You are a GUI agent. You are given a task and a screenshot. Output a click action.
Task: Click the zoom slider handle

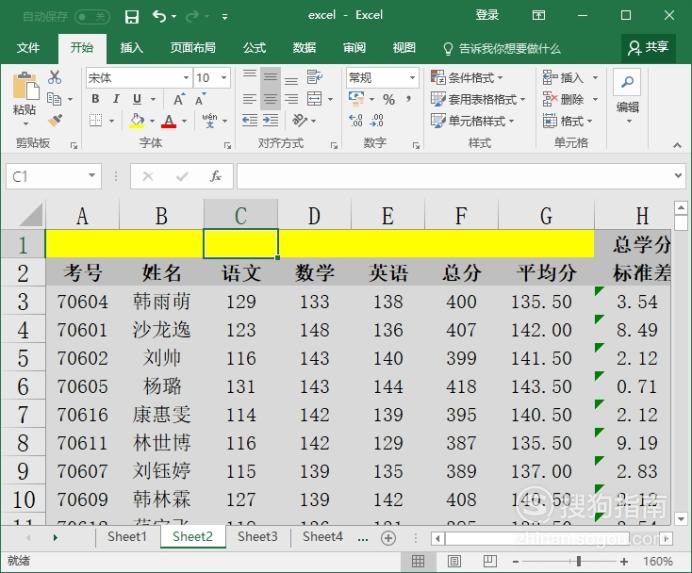click(x=579, y=561)
